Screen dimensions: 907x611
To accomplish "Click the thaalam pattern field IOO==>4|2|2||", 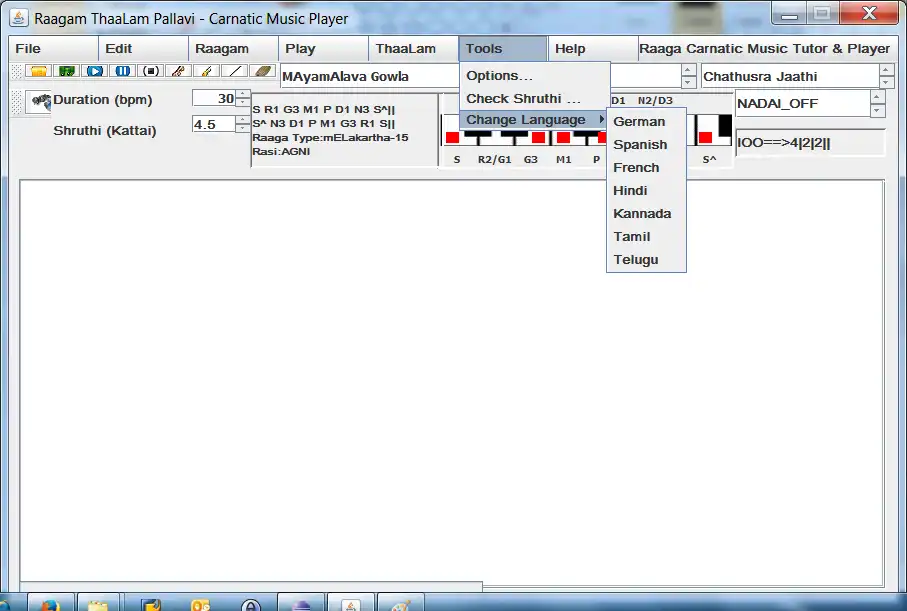I will tap(810, 143).
